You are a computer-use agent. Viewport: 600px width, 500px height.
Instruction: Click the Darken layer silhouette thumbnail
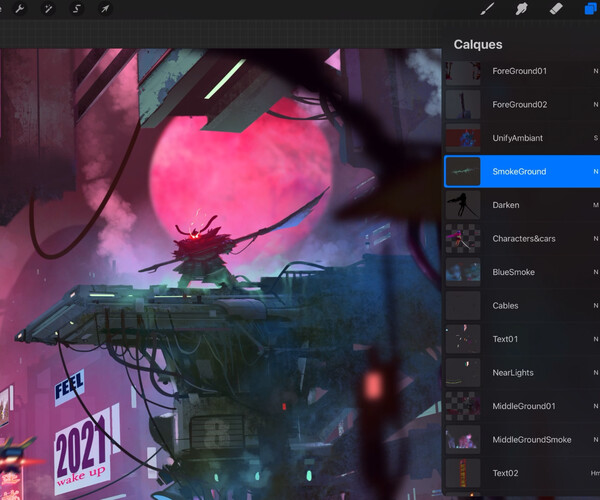[x=463, y=205]
